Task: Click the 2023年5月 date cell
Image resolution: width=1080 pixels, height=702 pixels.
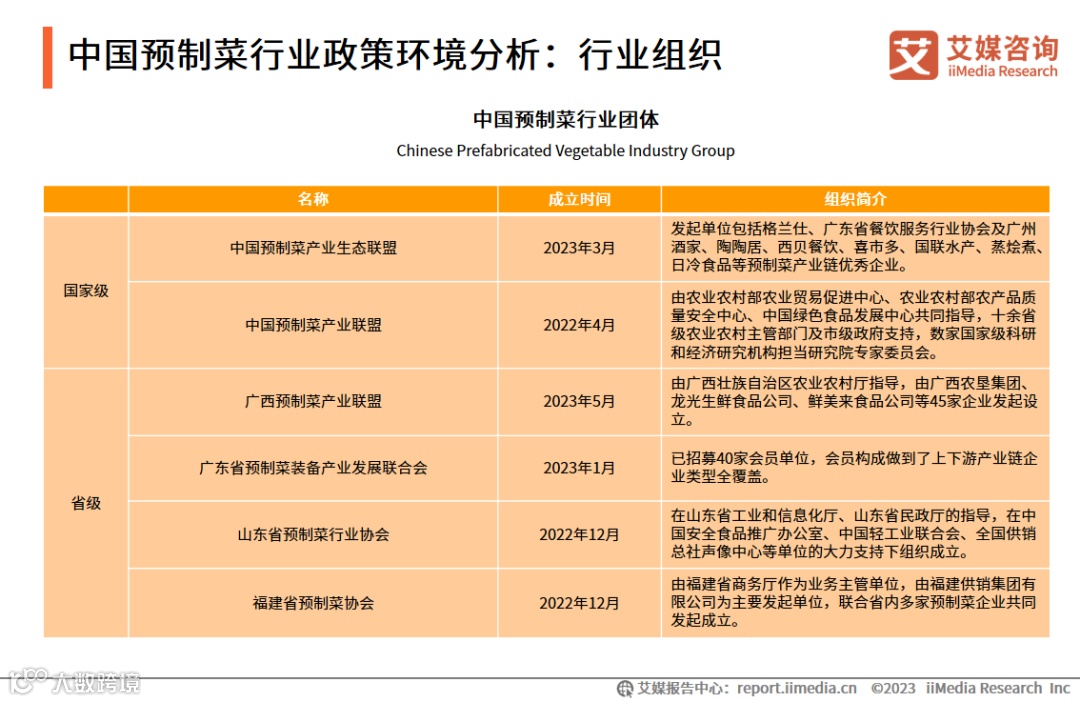Action: (579, 401)
